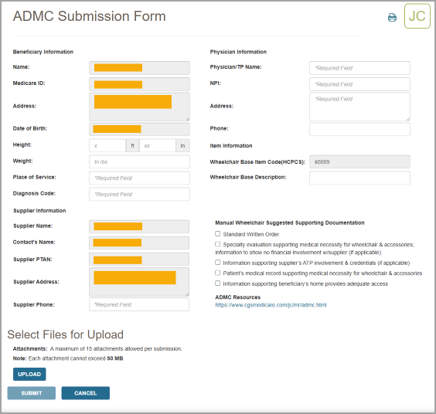Screen dimensions: 436x414
Task: Click the Physician Information section label
Action: click(238, 52)
